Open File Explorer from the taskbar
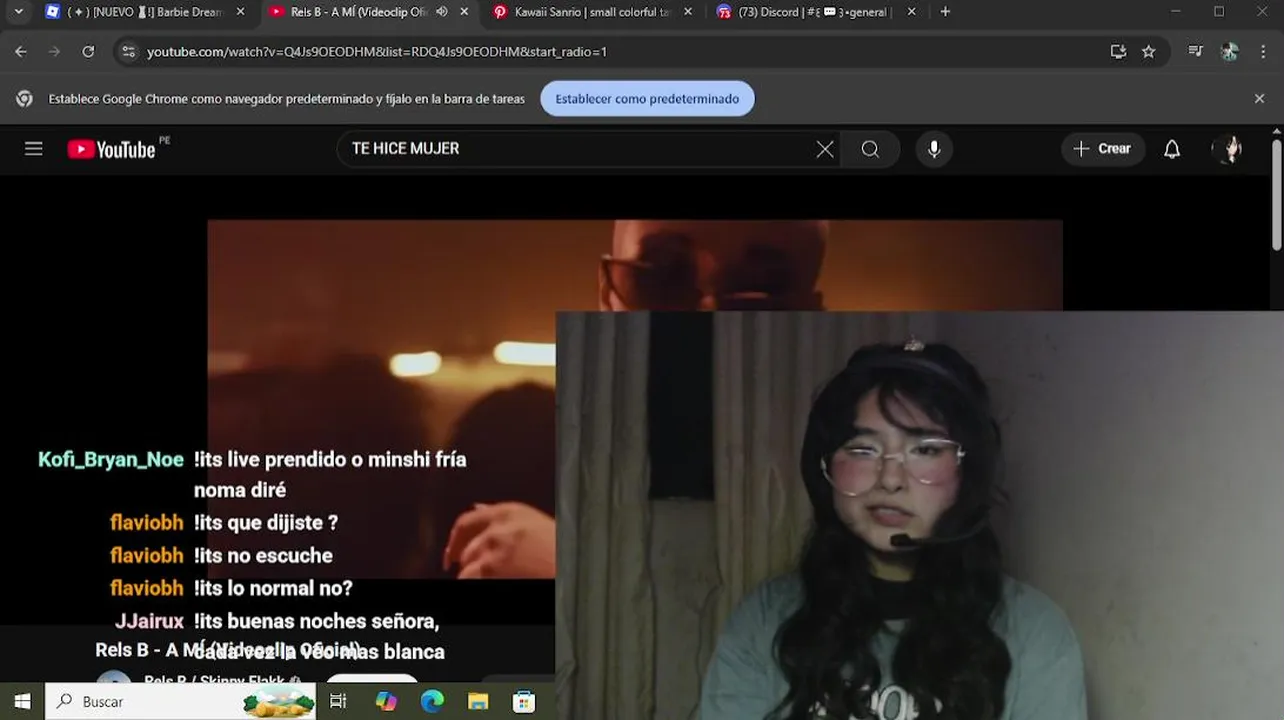 (478, 702)
